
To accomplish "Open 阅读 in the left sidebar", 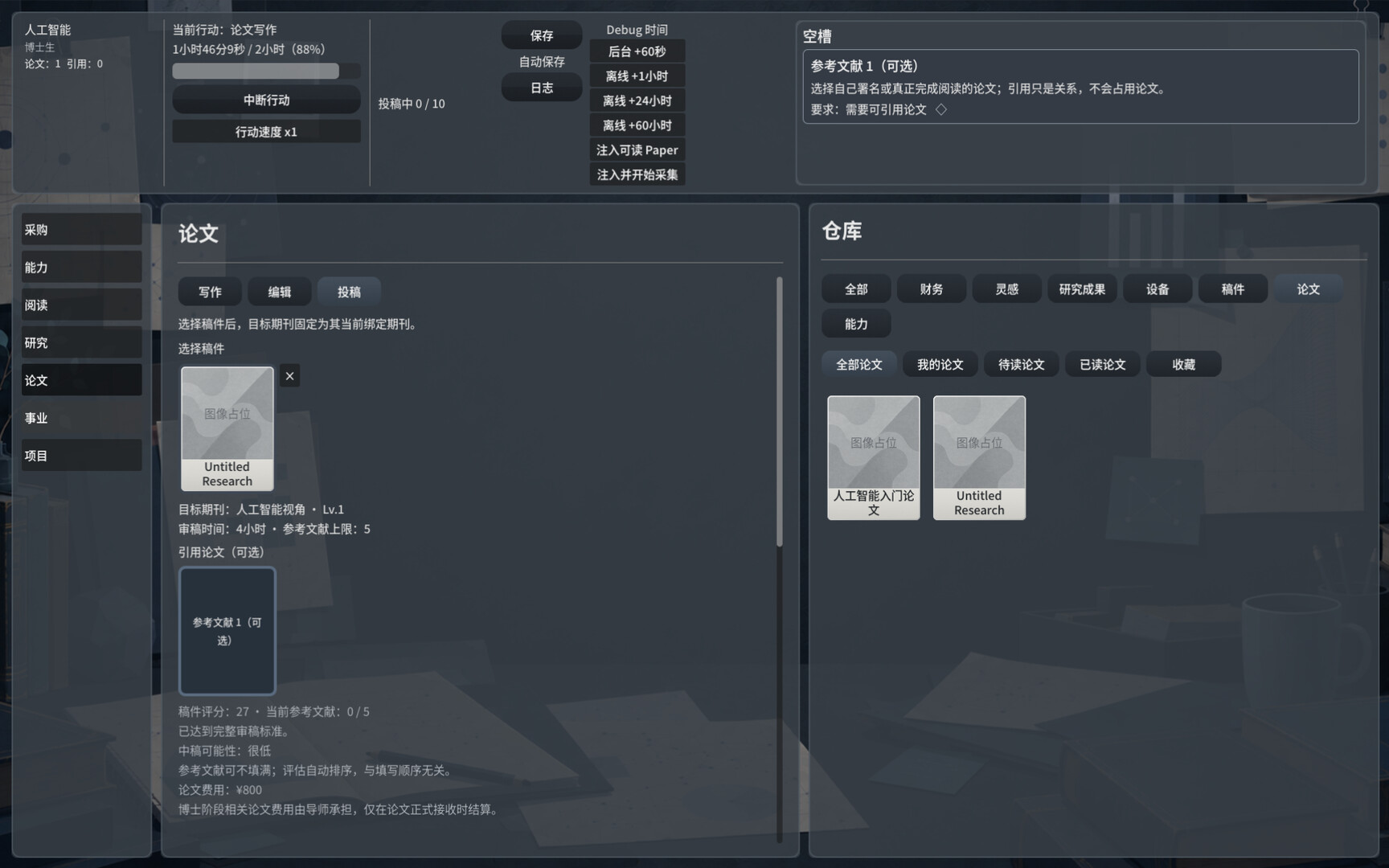I will coord(81,305).
